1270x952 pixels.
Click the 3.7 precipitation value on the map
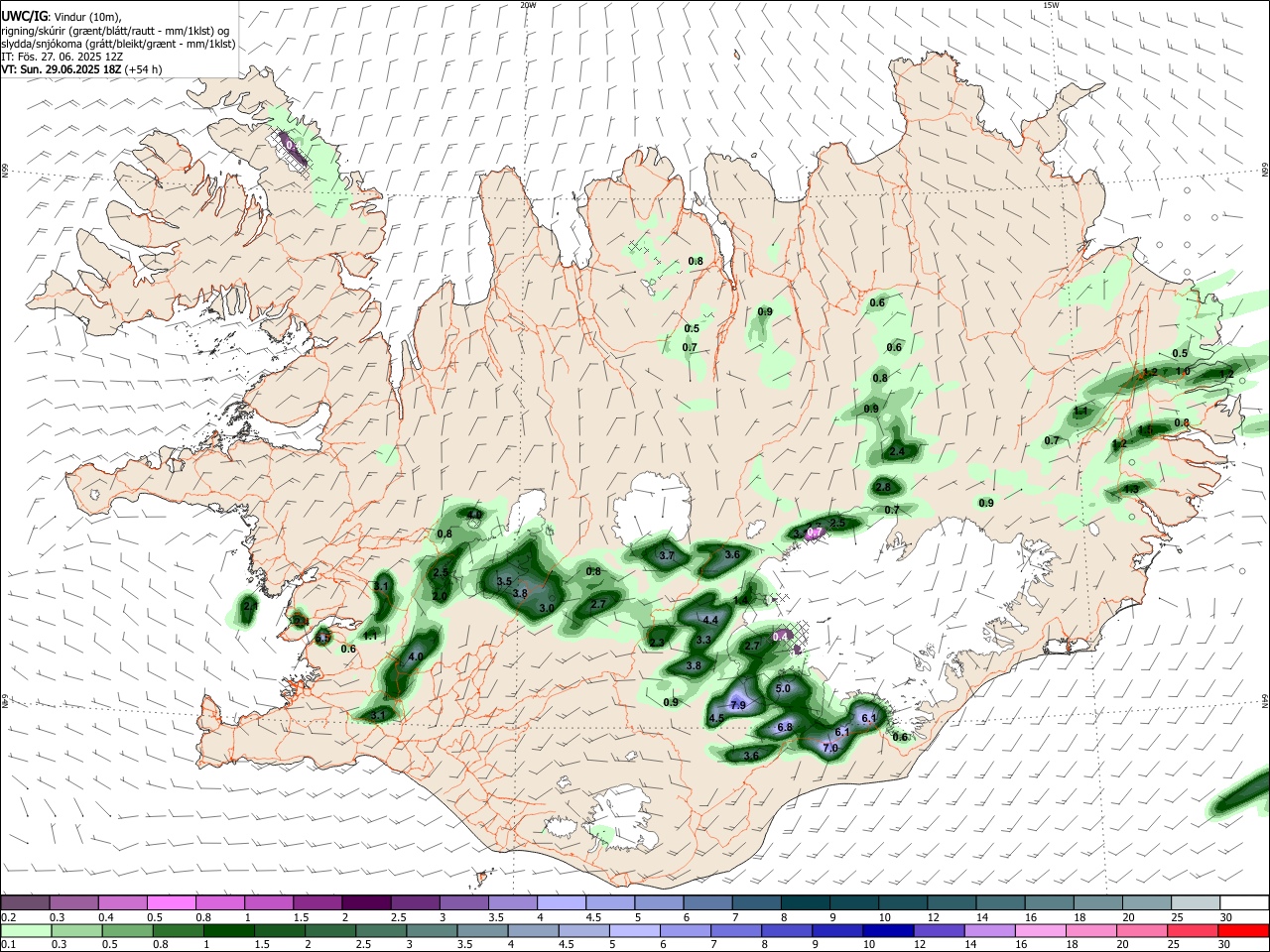point(667,556)
